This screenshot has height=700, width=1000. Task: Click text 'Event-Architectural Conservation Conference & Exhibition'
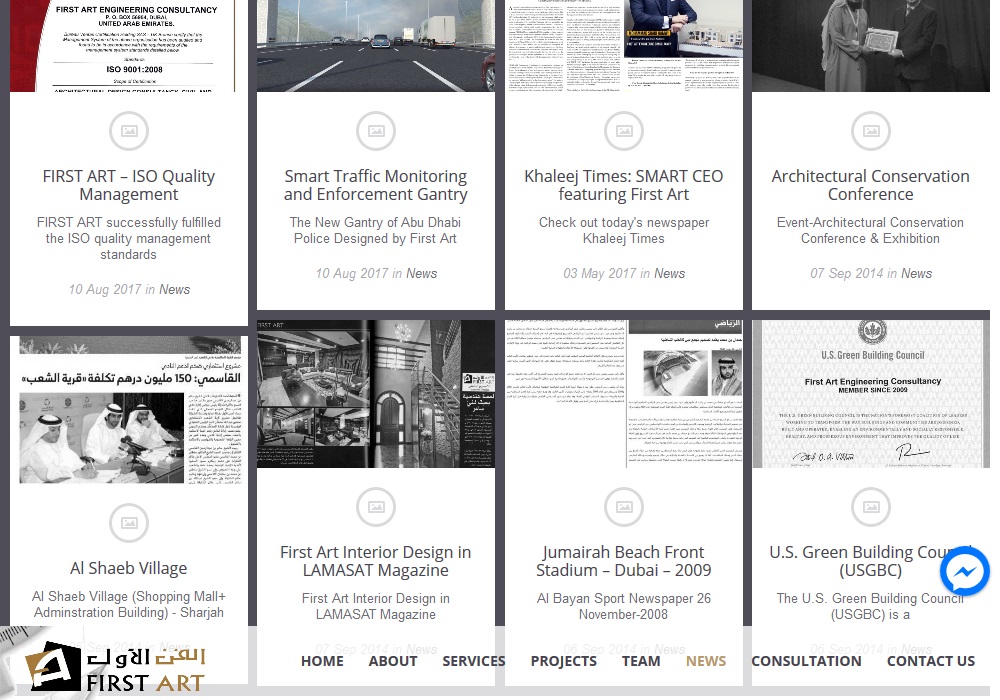tap(871, 230)
